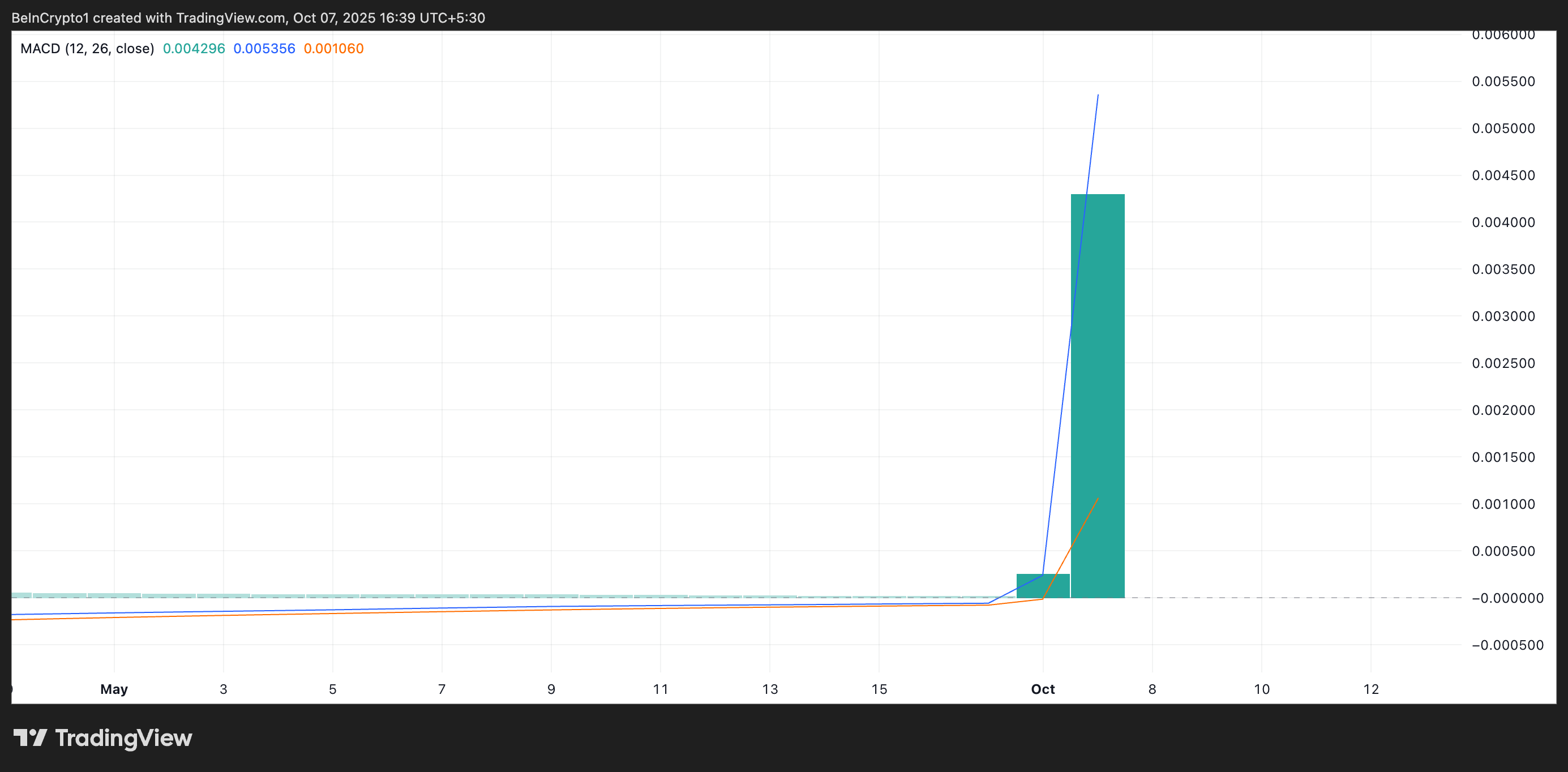The width and height of the screenshot is (1568, 772).
Task: Click the 0.003000 price scale label
Action: tap(1503, 316)
